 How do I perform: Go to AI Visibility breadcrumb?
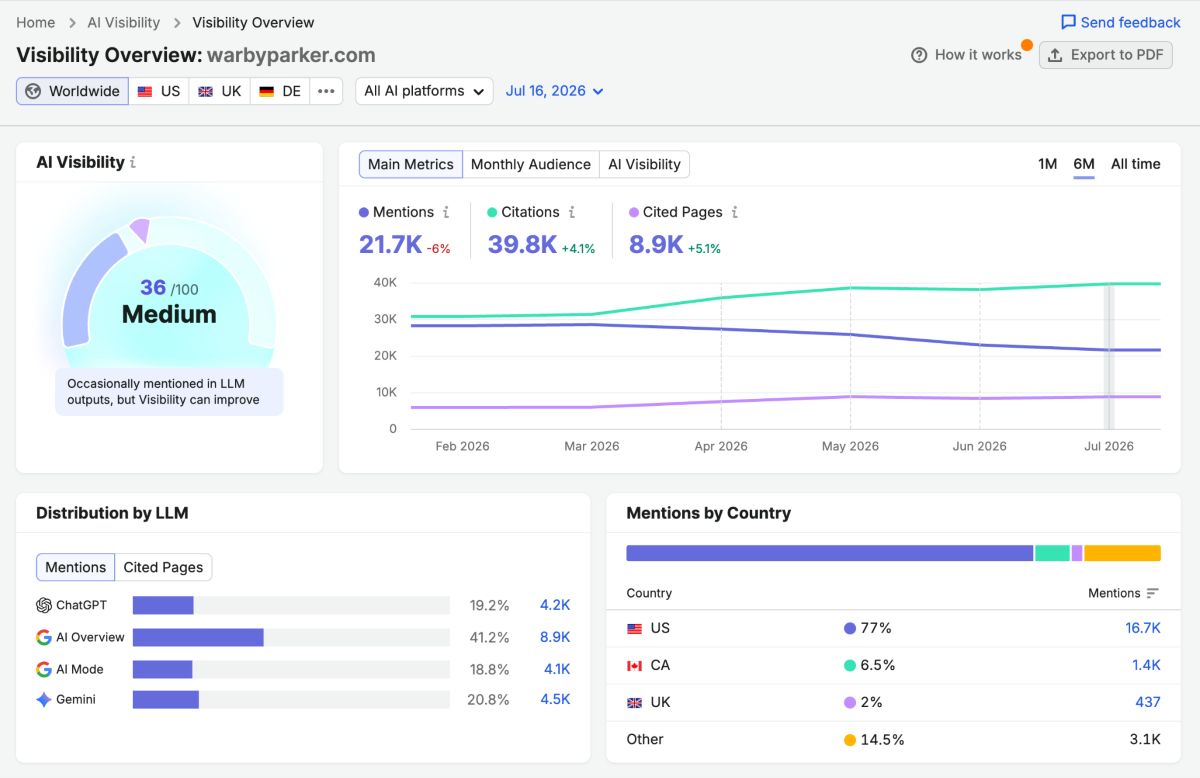click(124, 22)
